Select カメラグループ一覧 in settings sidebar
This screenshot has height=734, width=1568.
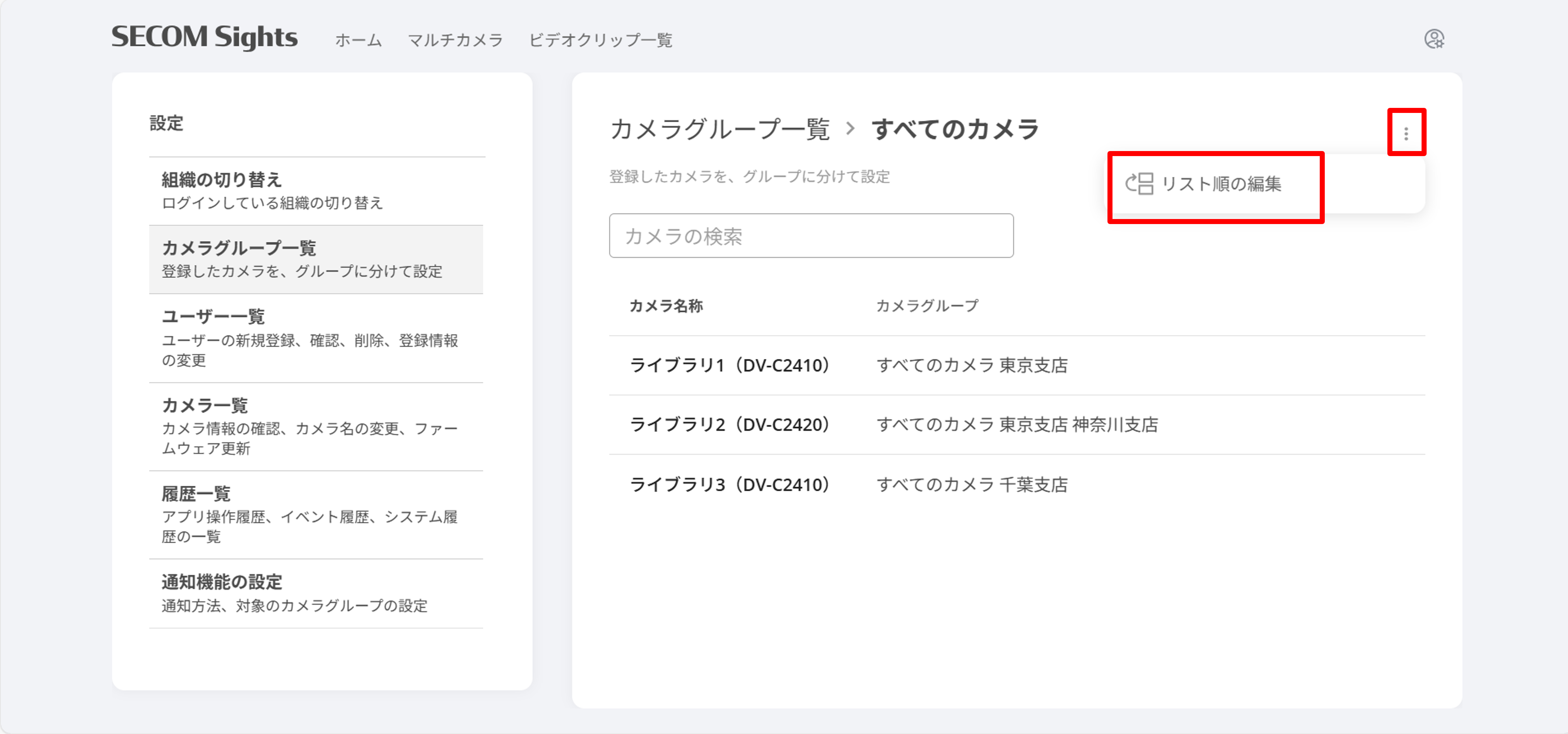point(316,259)
